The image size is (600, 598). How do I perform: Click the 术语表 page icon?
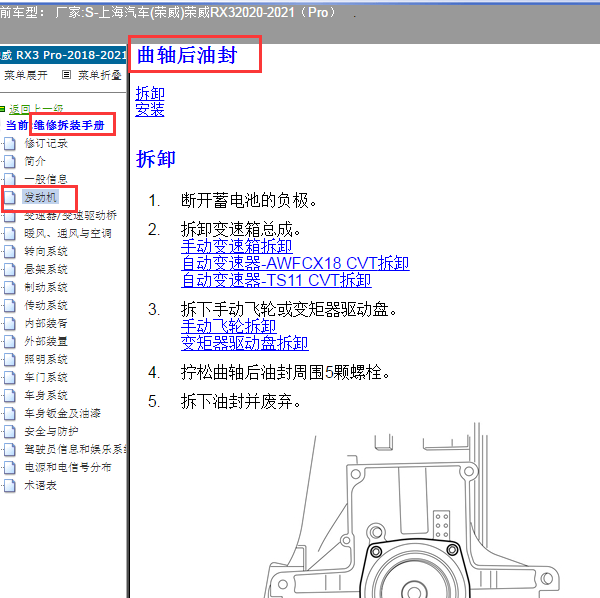click(x=10, y=486)
